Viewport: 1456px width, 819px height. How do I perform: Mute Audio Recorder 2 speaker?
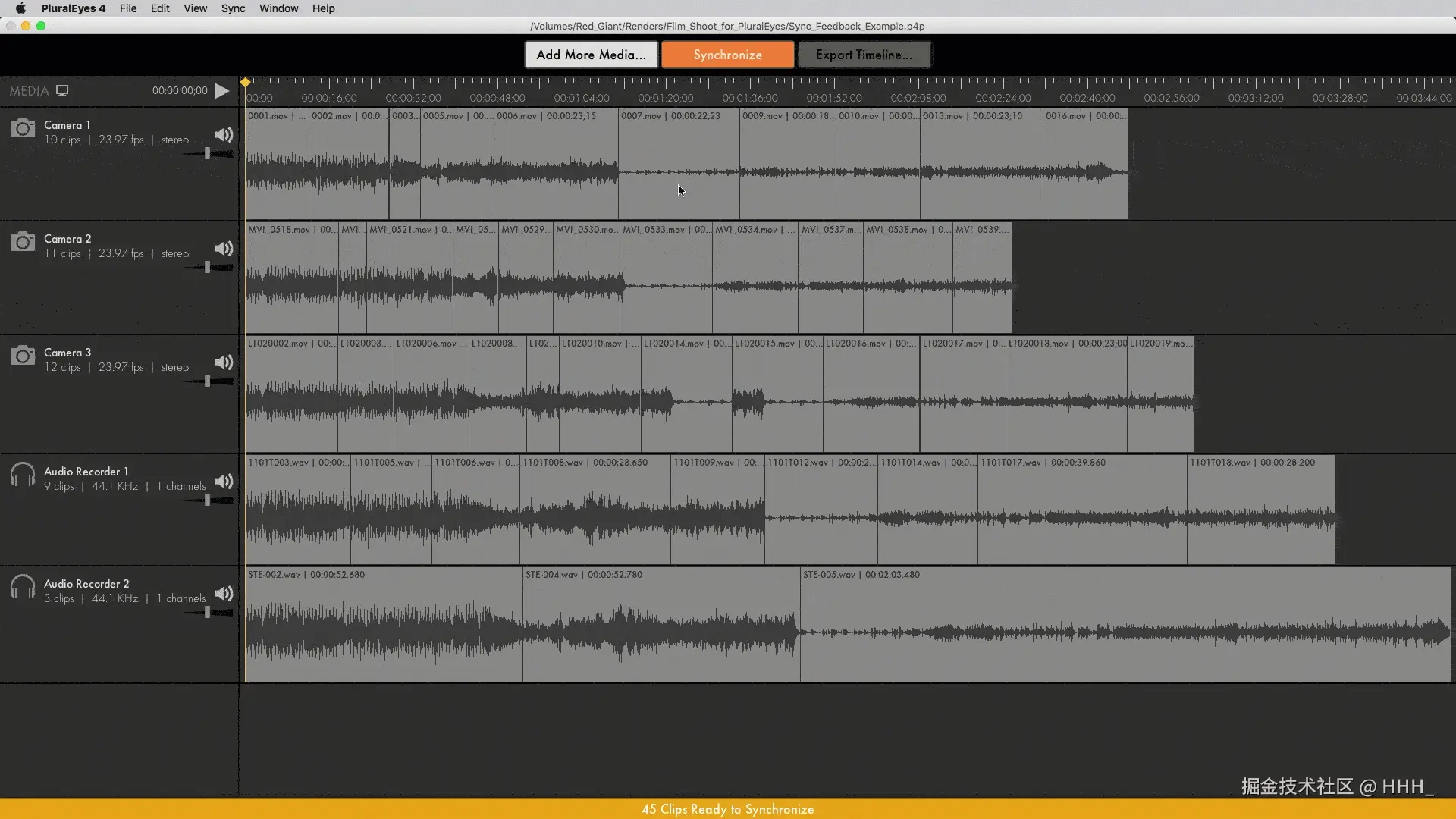[x=223, y=594]
